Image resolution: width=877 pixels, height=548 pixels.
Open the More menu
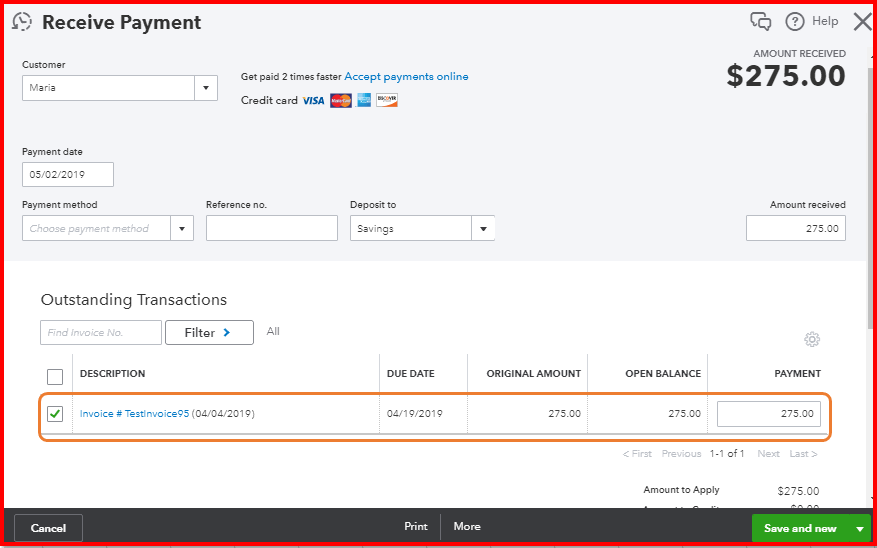click(x=467, y=526)
